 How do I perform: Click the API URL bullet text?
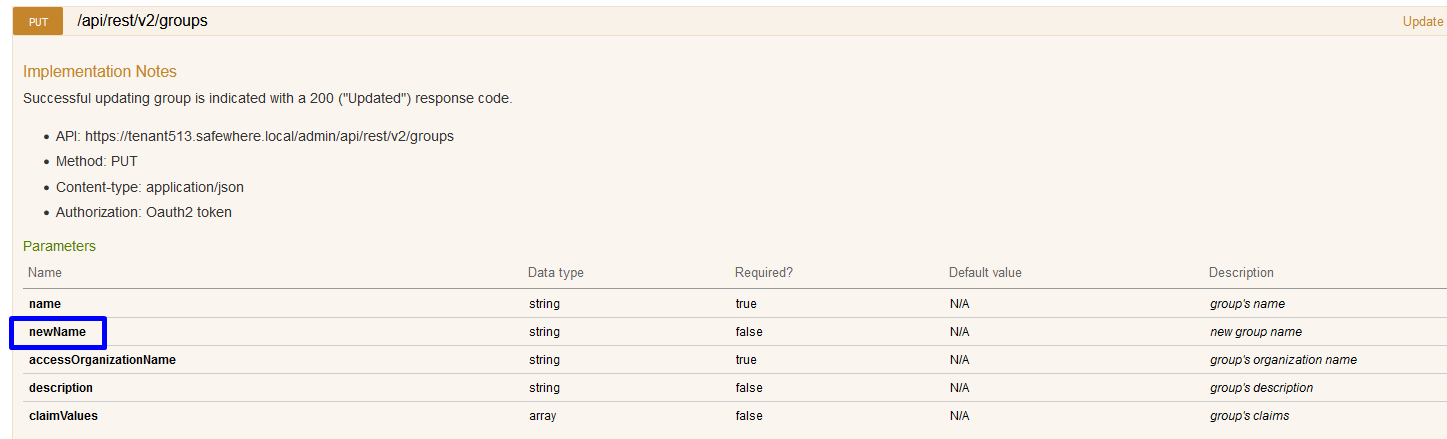254,136
